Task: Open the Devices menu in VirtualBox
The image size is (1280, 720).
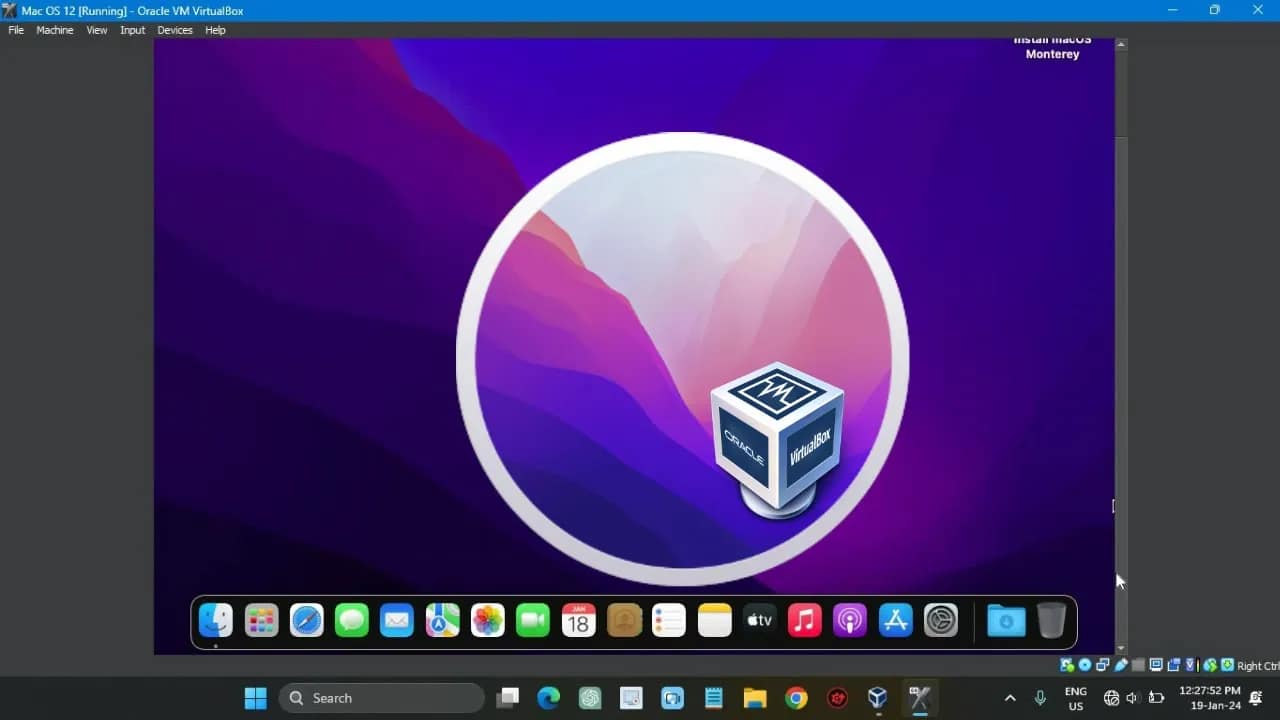Action: coord(174,30)
